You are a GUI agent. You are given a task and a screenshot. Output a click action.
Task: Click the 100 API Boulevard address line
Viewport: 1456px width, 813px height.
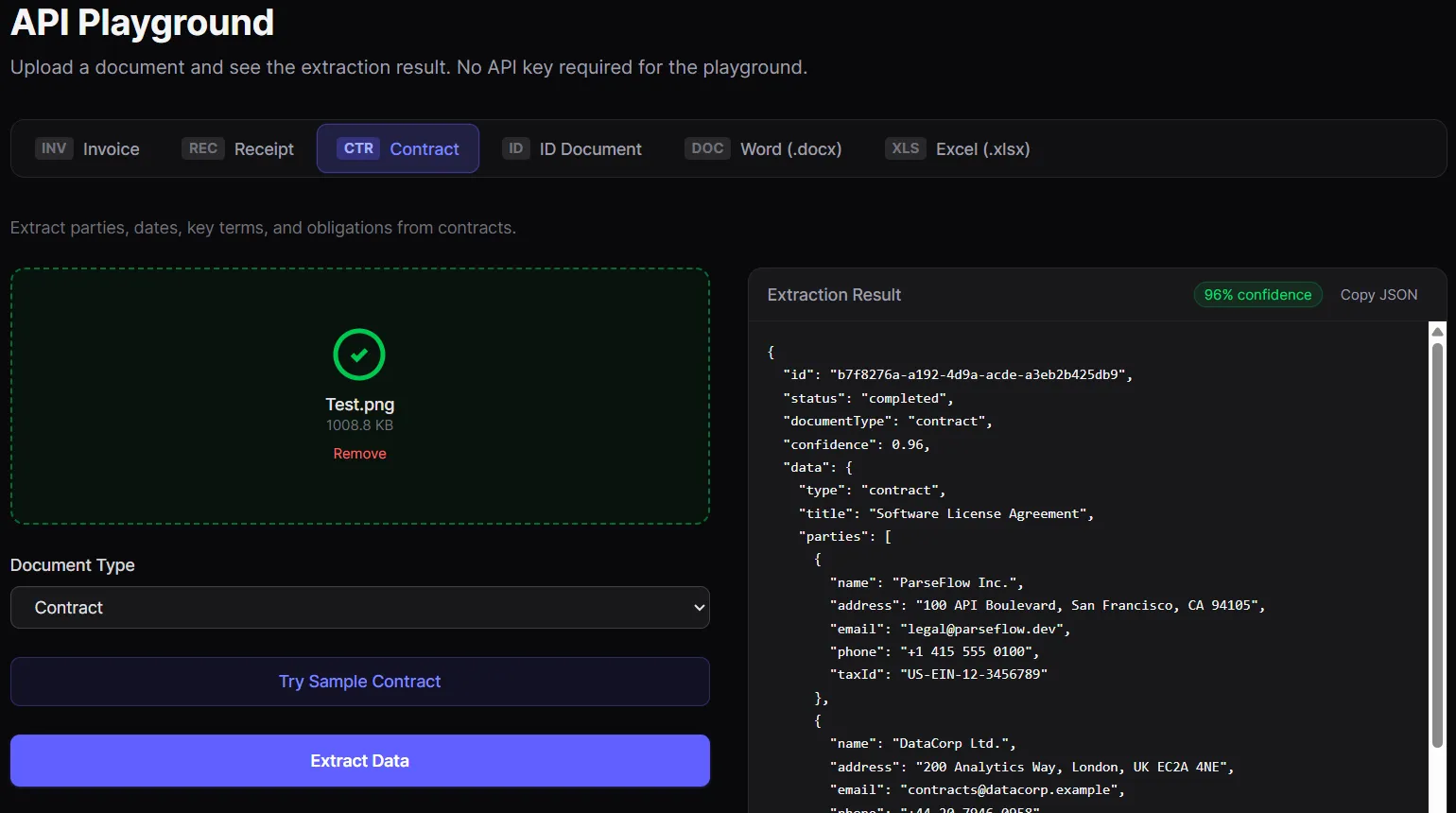[1048, 605]
